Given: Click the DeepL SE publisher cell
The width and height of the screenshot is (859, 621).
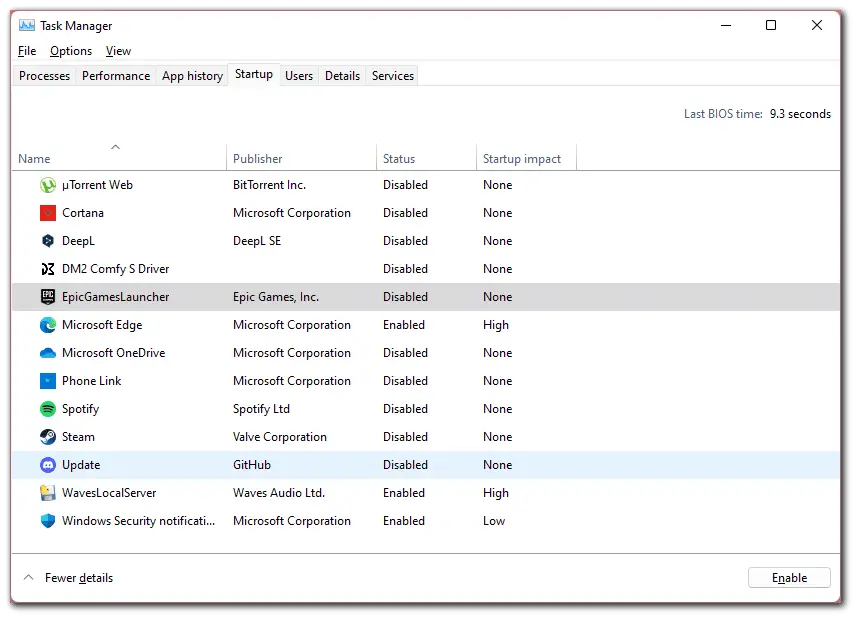Looking at the screenshot, I should 257,241.
